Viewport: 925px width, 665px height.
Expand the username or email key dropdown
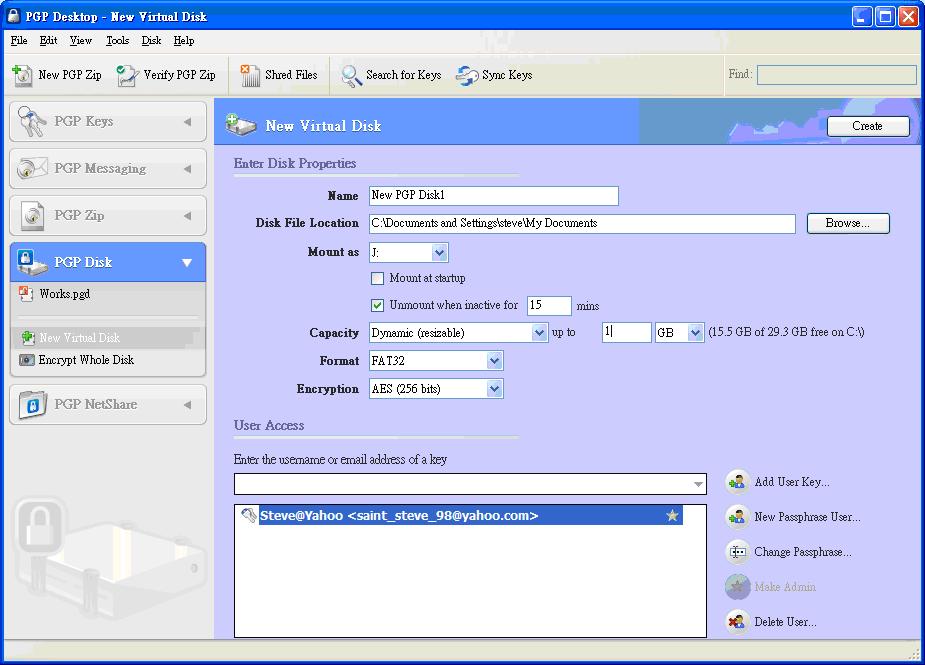(x=698, y=484)
